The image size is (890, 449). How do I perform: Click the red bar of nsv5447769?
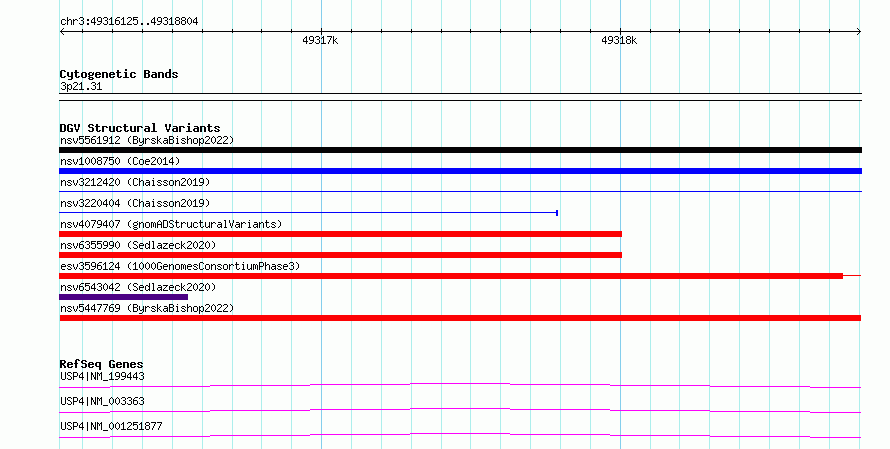(x=460, y=318)
